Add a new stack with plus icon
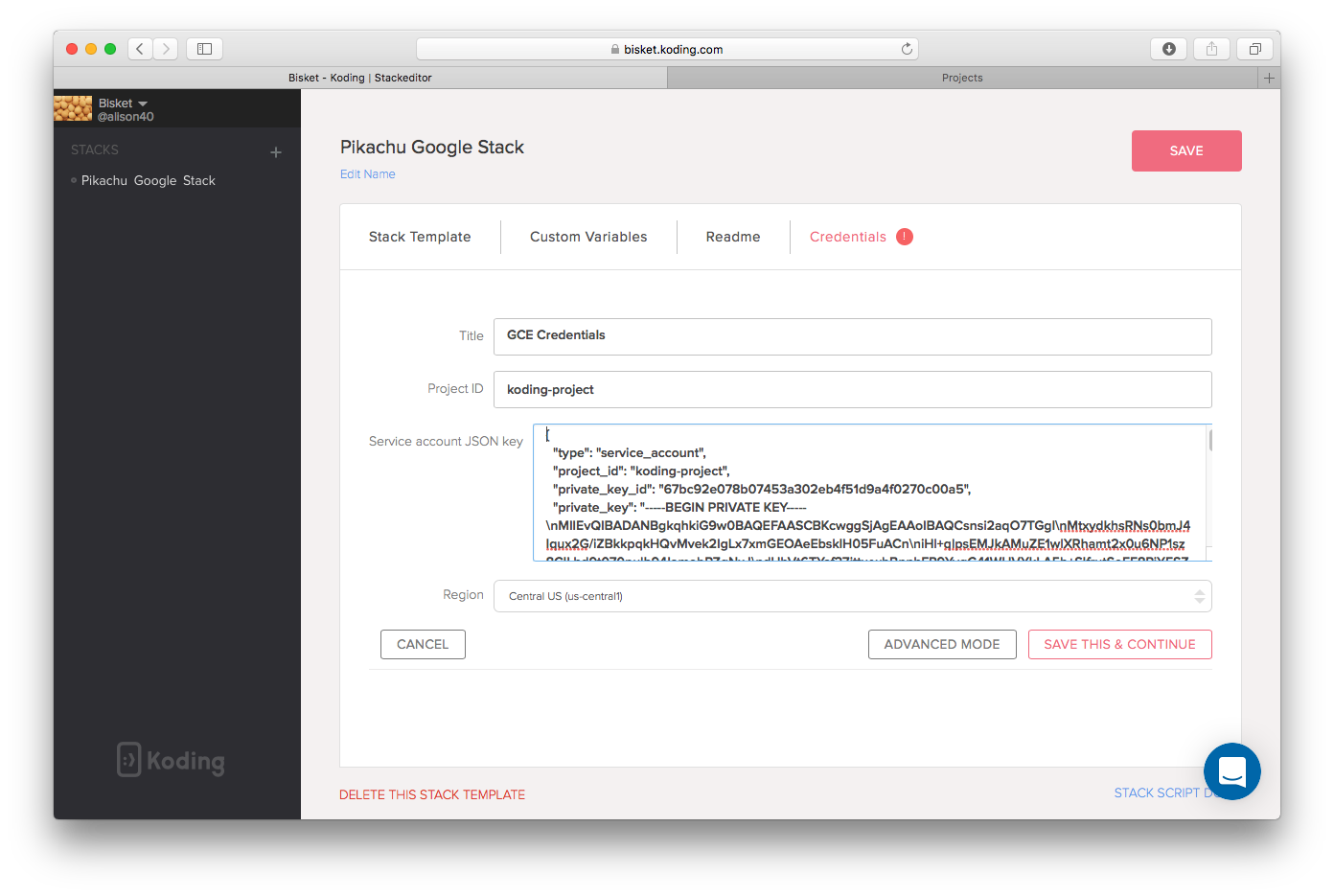Viewport: 1334px width, 896px height. click(x=276, y=152)
